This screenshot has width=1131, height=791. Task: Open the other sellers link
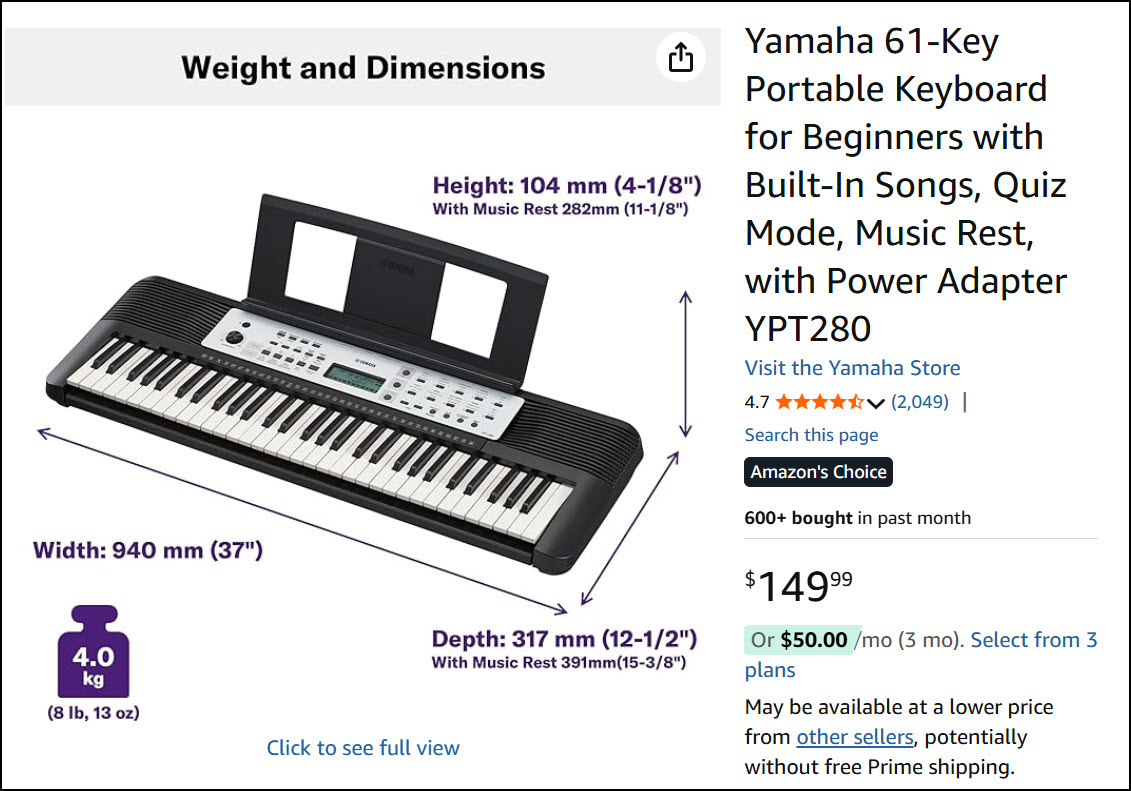click(x=854, y=737)
